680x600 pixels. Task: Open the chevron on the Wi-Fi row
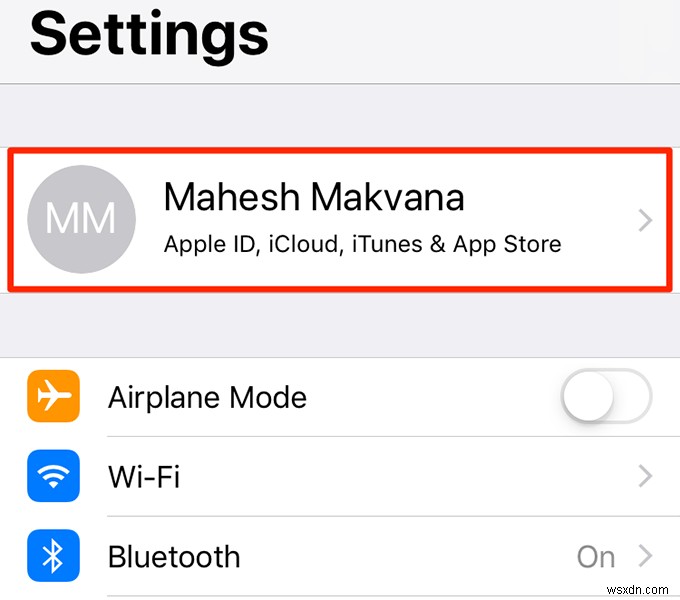645,476
